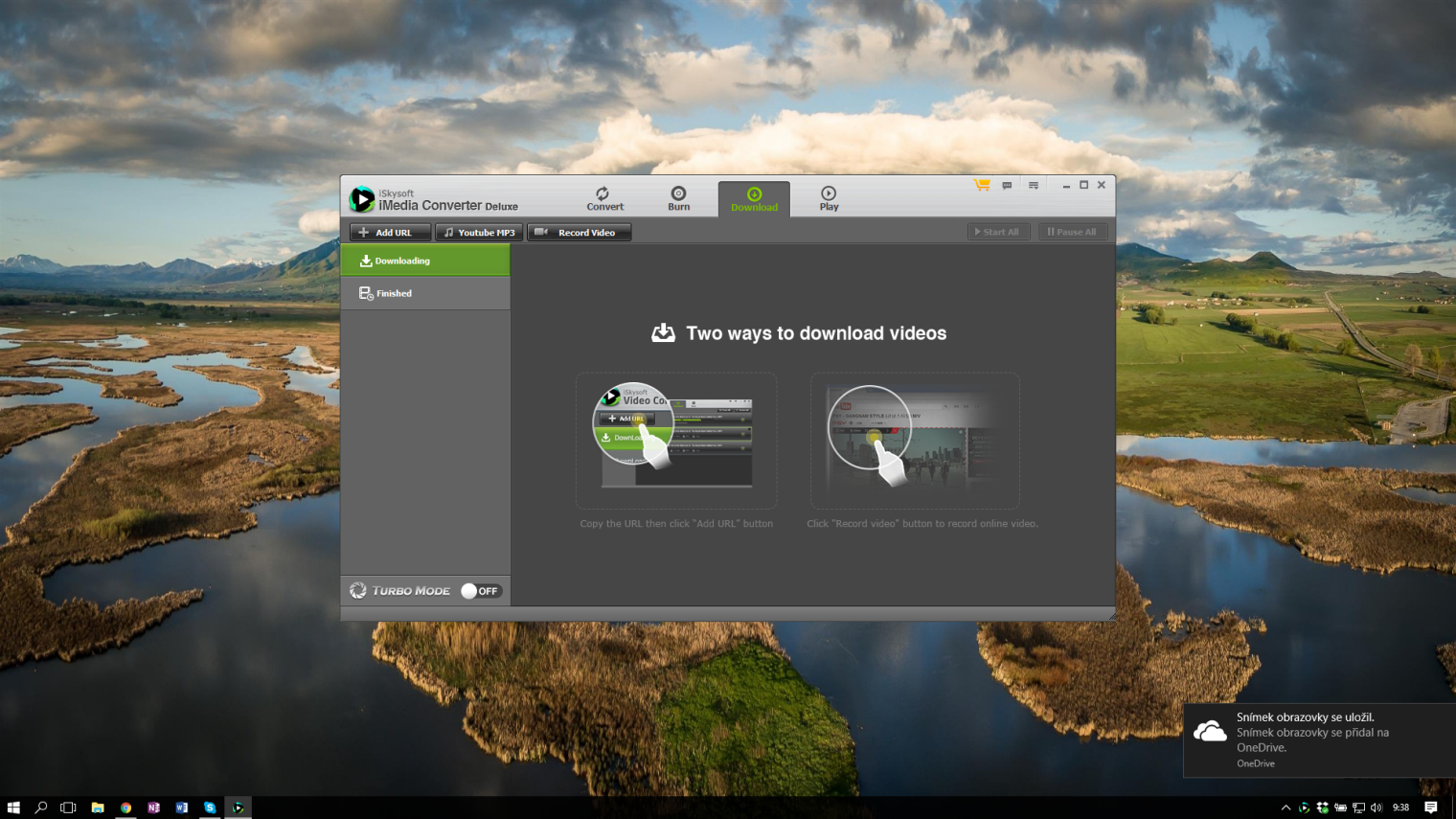Expand hidden system tray icons

pos(1285,808)
